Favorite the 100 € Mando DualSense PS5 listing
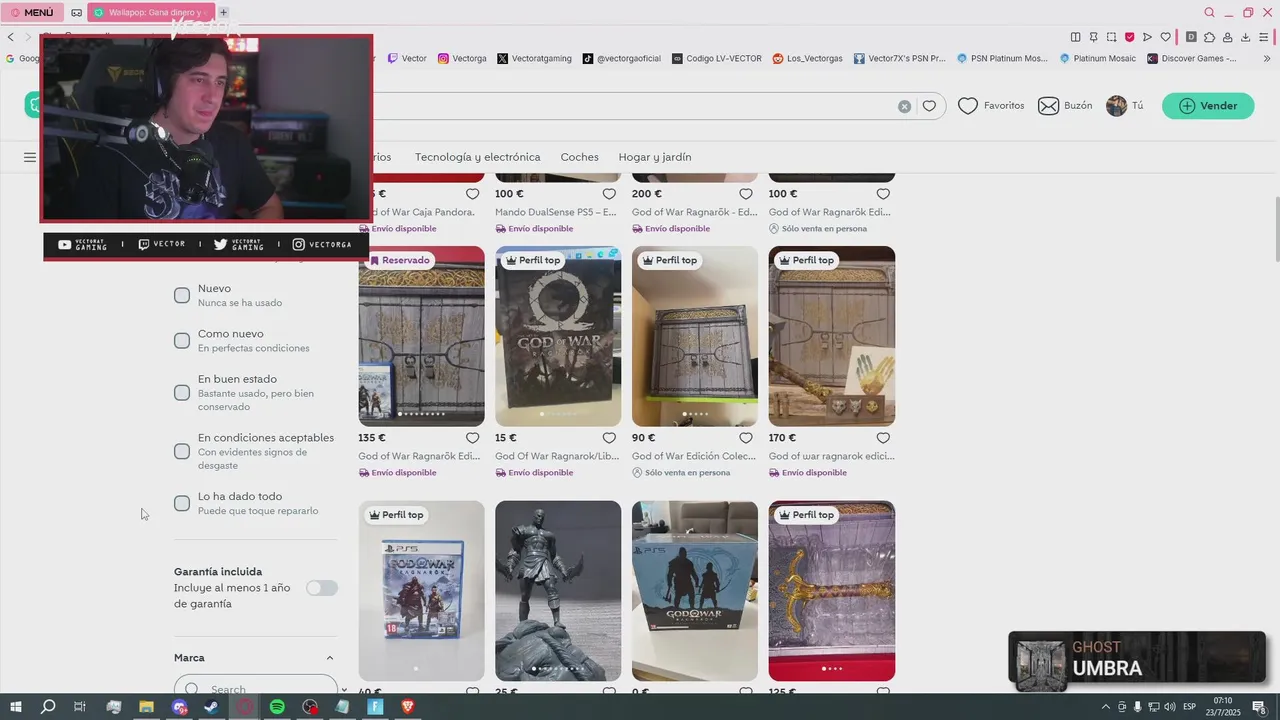This screenshot has width=1280, height=720. [x=609, y=194]
